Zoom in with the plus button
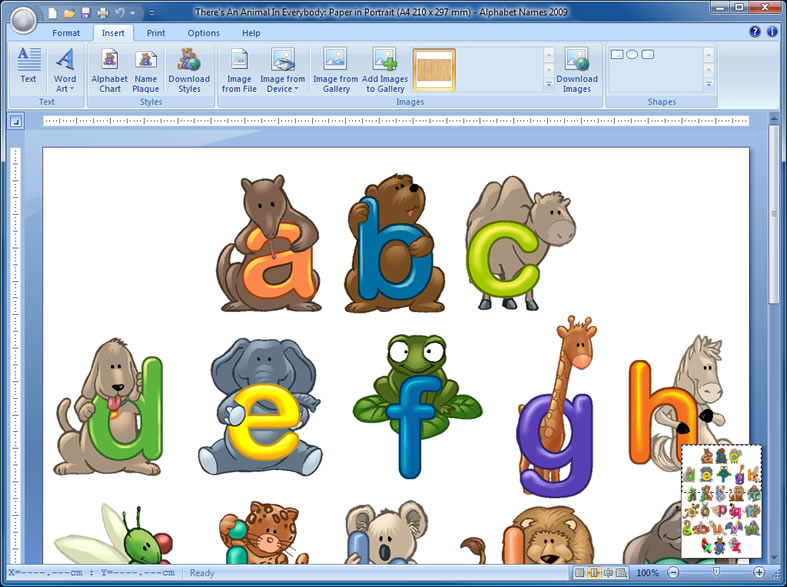The image size is (787, 587). 759,572
